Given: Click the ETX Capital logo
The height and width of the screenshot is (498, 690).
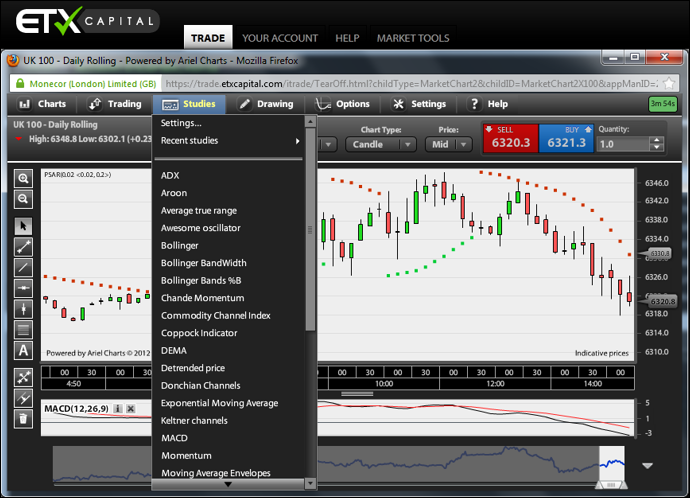Looking at the screenshot, I should [86, 21].
